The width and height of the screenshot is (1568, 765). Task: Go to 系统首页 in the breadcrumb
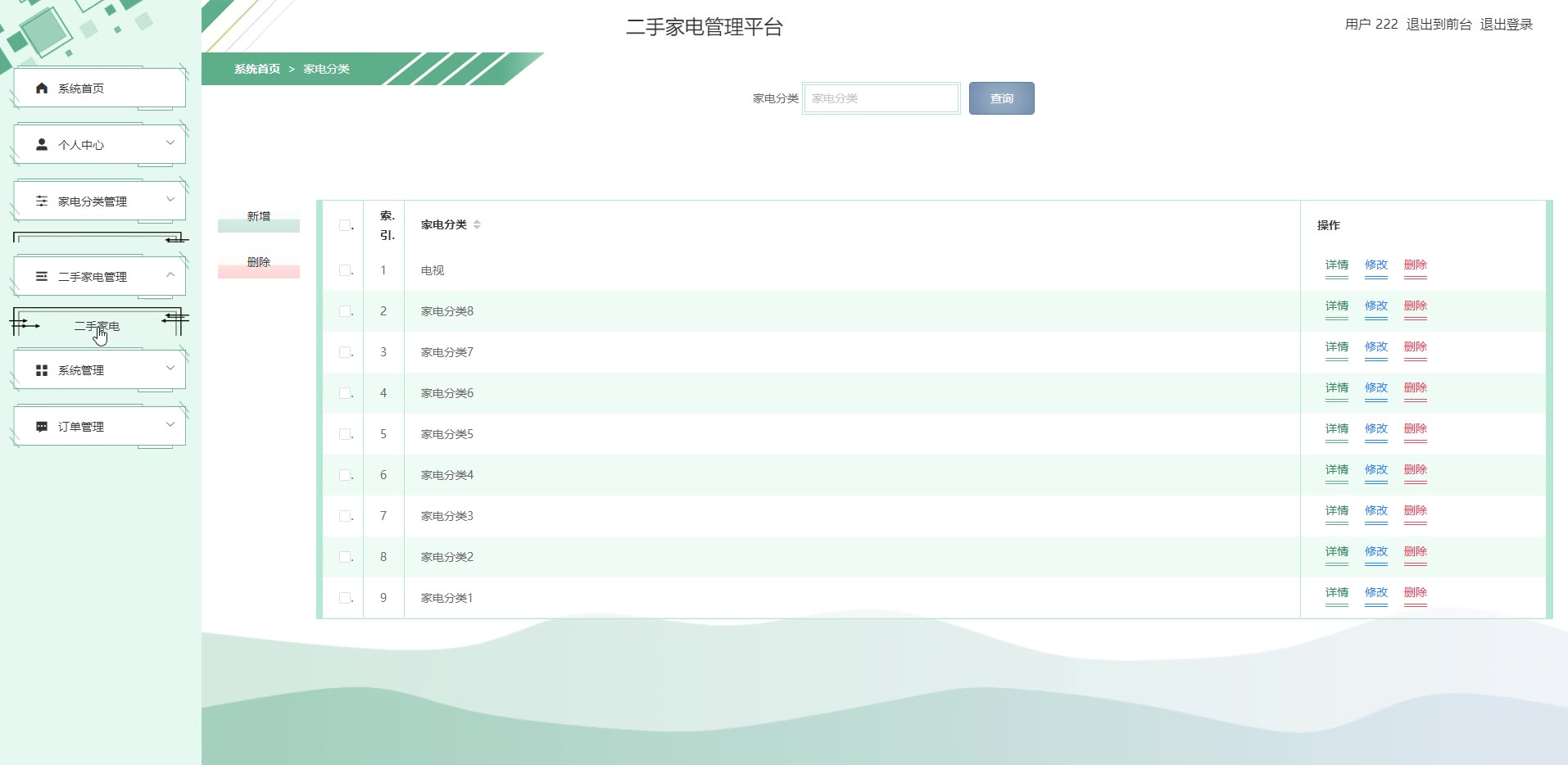tap(257, 69)
